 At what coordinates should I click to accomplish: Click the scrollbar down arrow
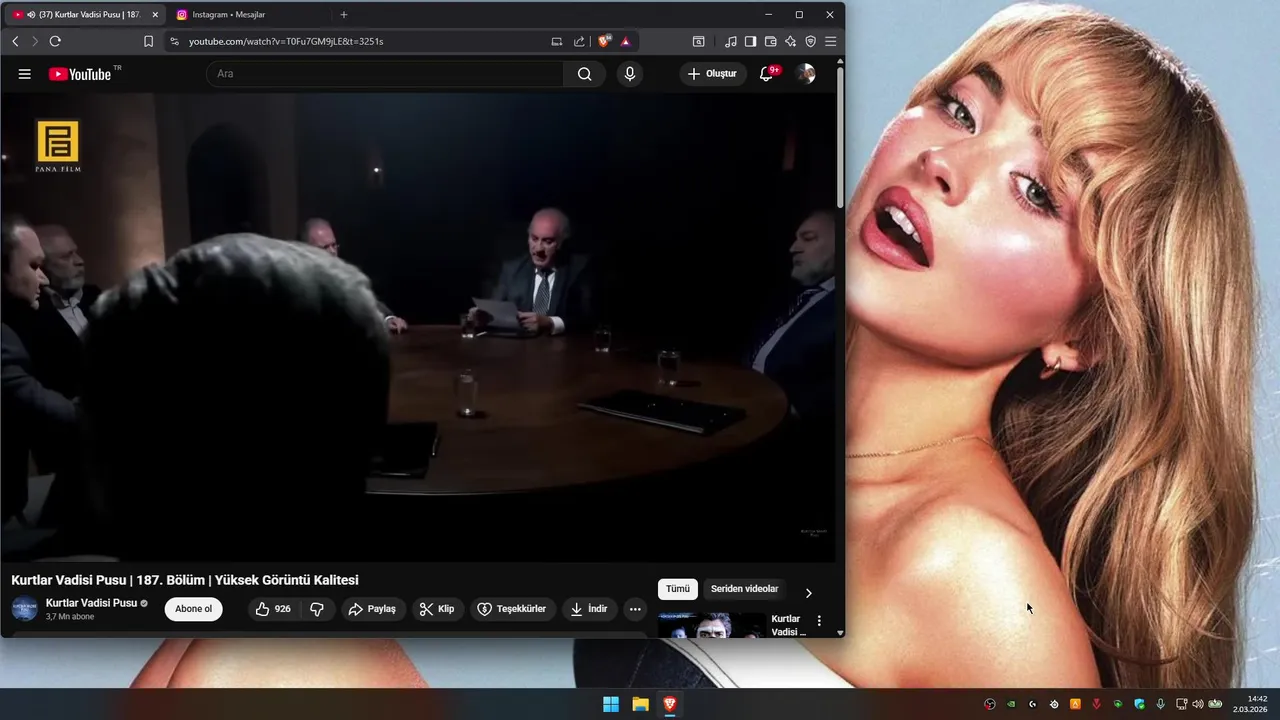point(840,633)
